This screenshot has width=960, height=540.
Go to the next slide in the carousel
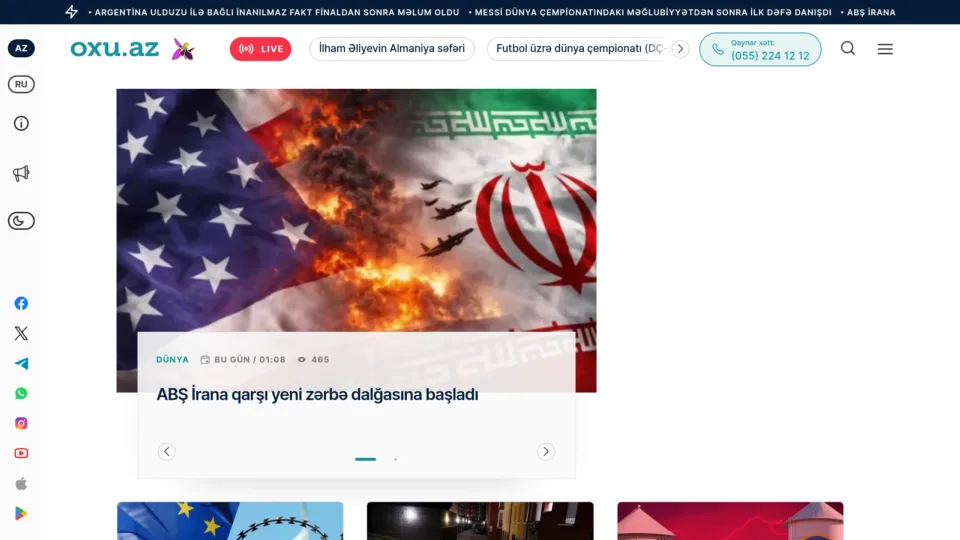pyautogui.click(x=546, y=452)
